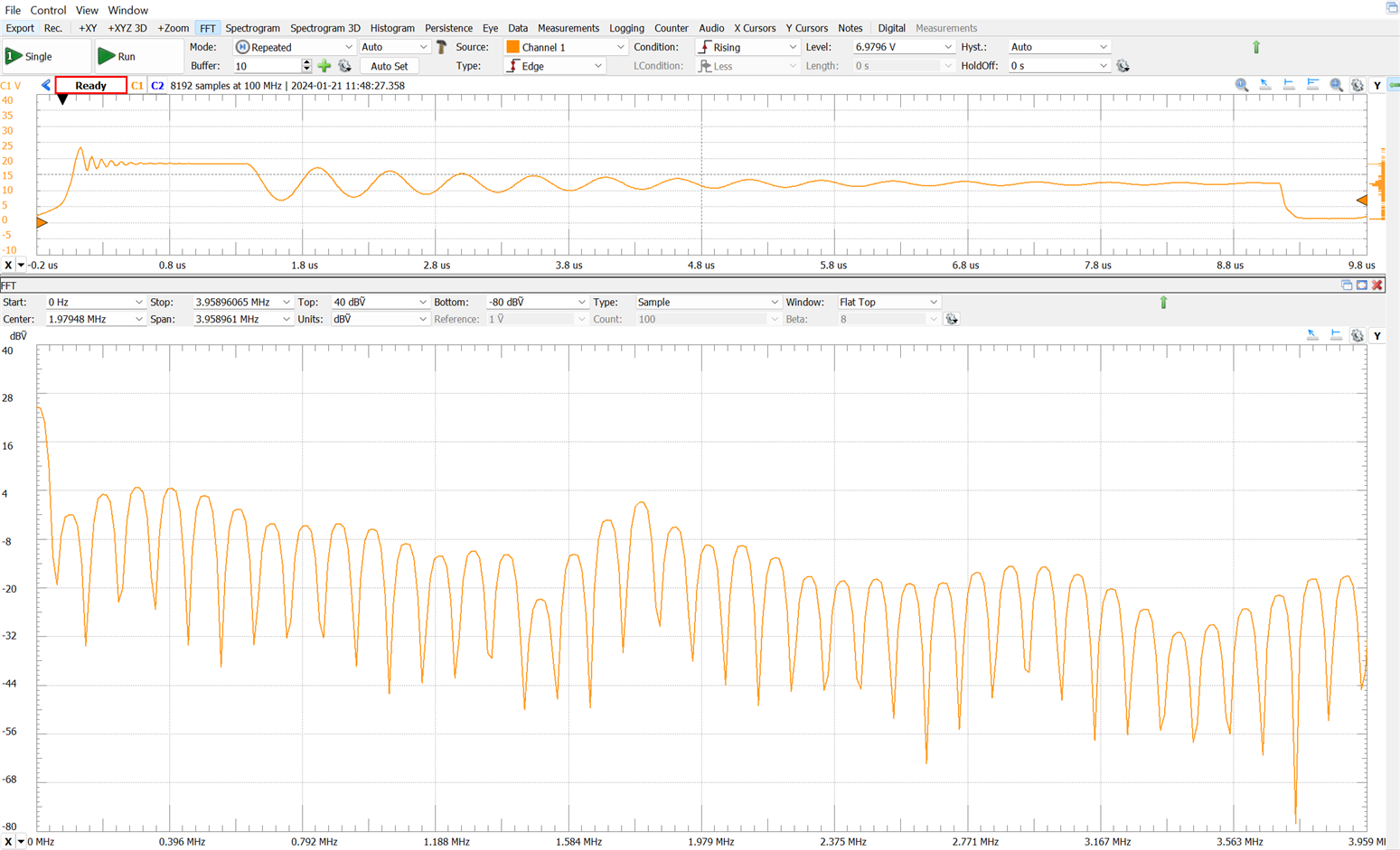The width and height of the screenshot is (1400, 850).
Task: Open the File menu
Action: [13, 10]
